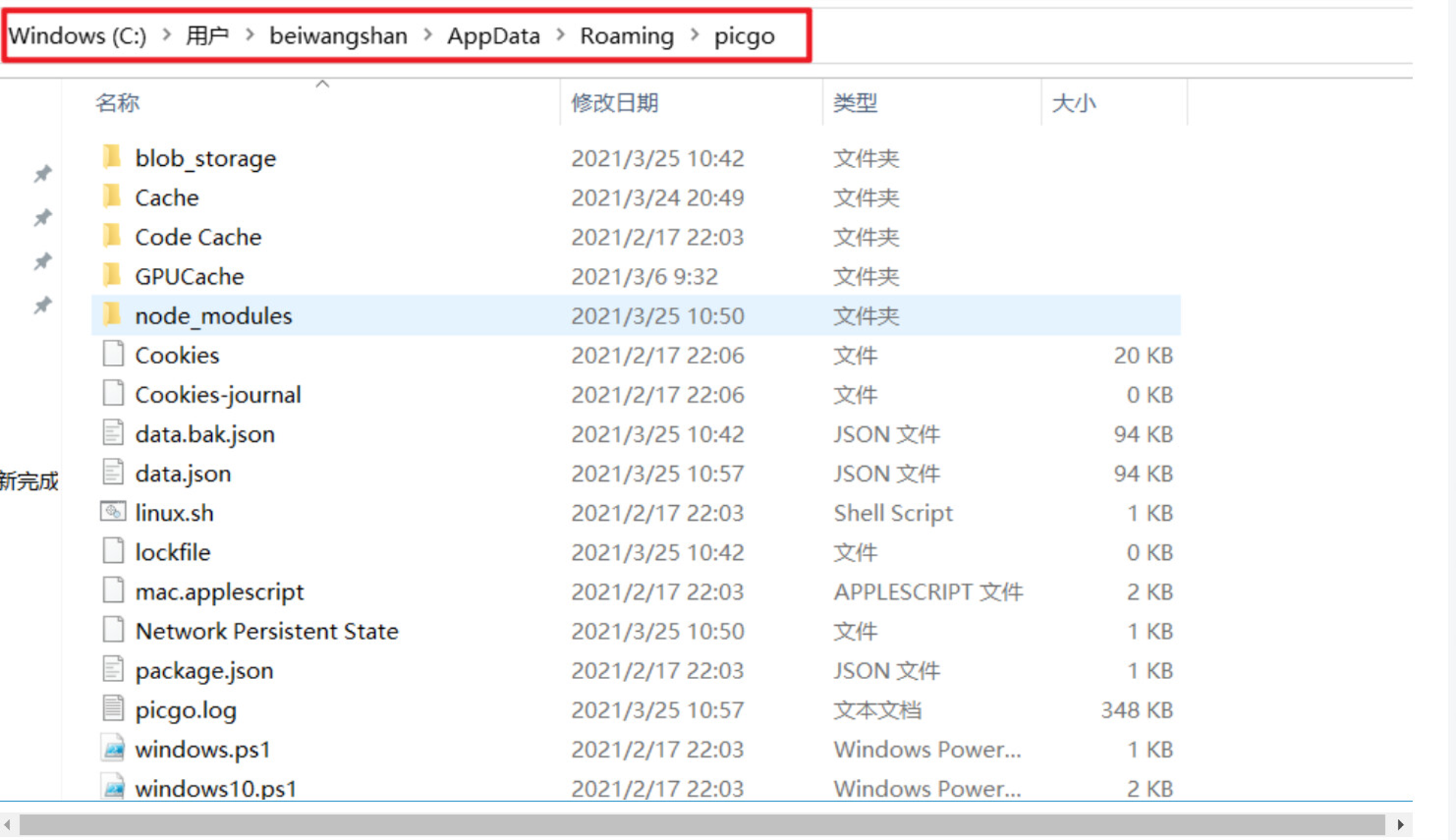Sort by the 修改日期 column header
Image resolution: width=1456 pixels, height=840 pixels.
[x=614, y=103]
